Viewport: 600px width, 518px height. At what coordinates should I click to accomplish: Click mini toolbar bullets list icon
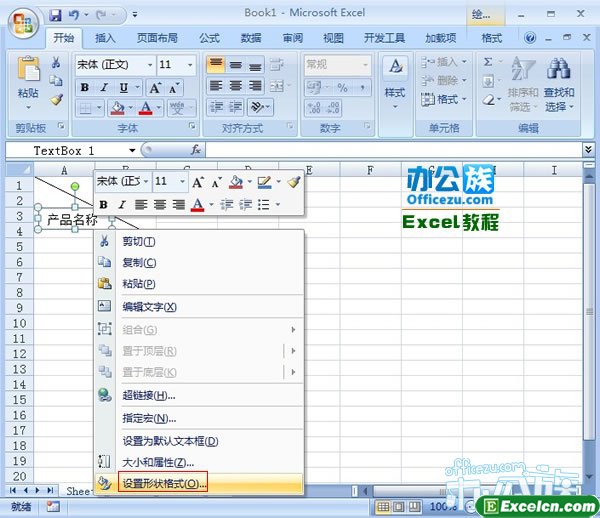(264, 205)
